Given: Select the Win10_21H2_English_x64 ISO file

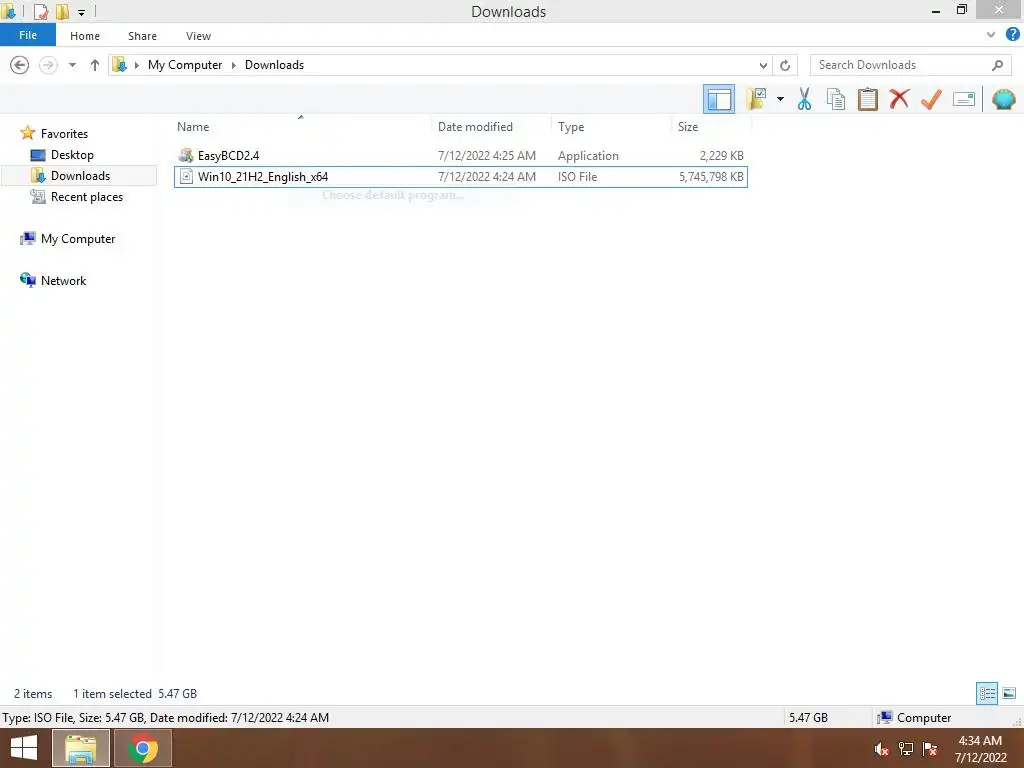Looking at the screenshot, I should pos(460,176).
